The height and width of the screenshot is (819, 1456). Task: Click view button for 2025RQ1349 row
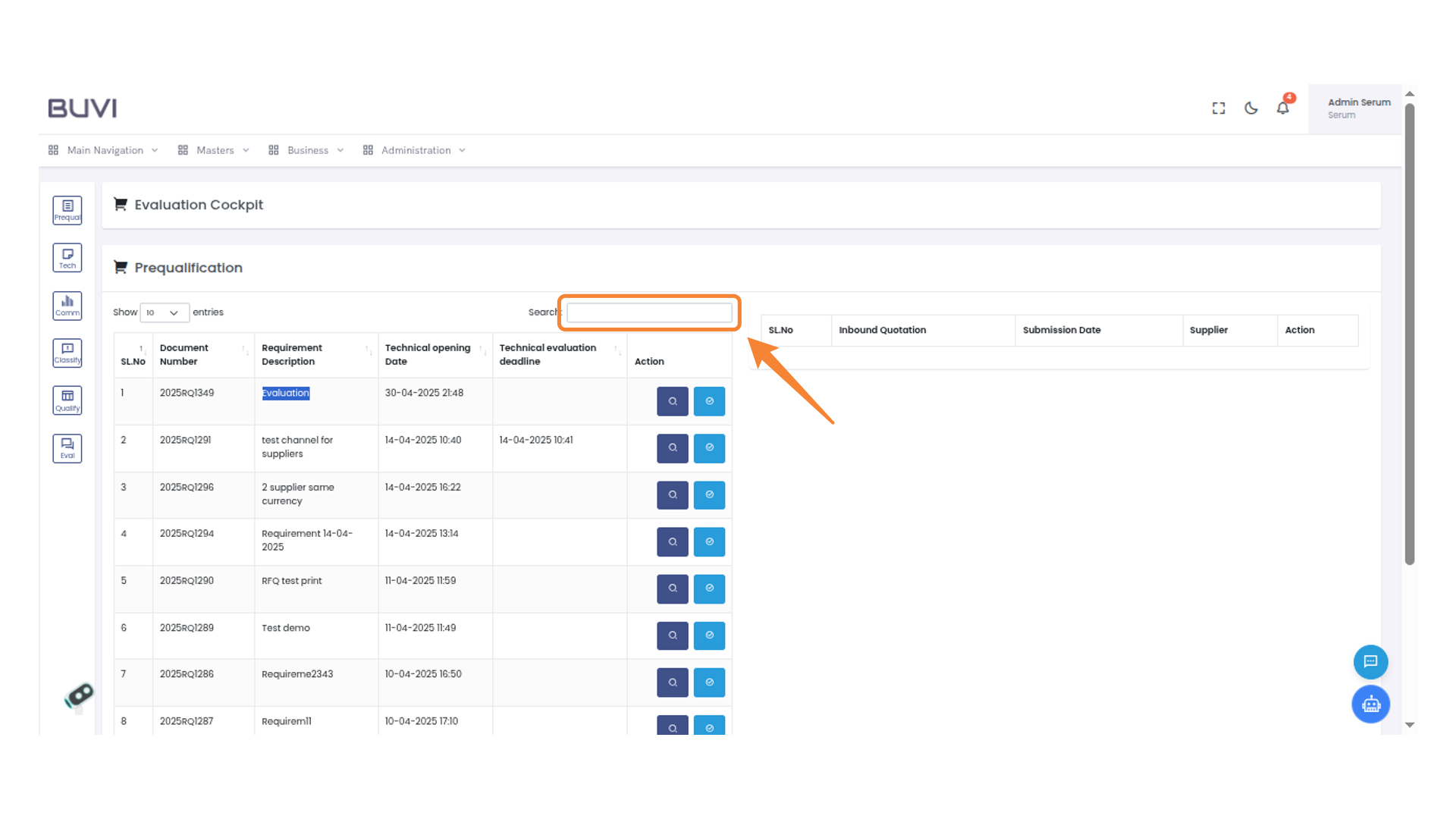point(672,401)
